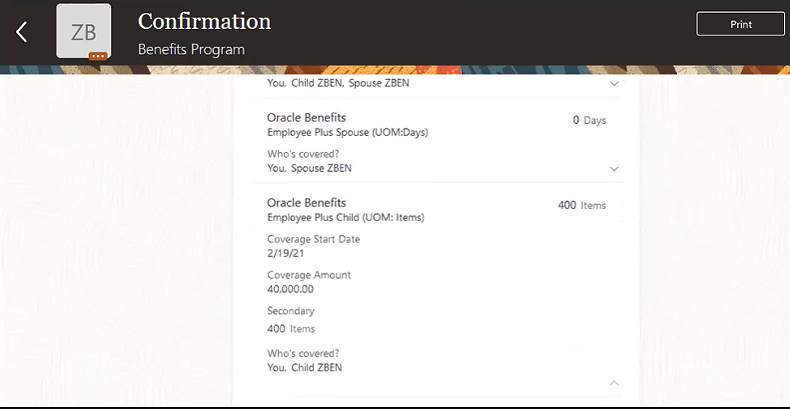Click the Coverage Start Date label
The height and width of the screenshot is (409, 790).
(x=313, y=239)
